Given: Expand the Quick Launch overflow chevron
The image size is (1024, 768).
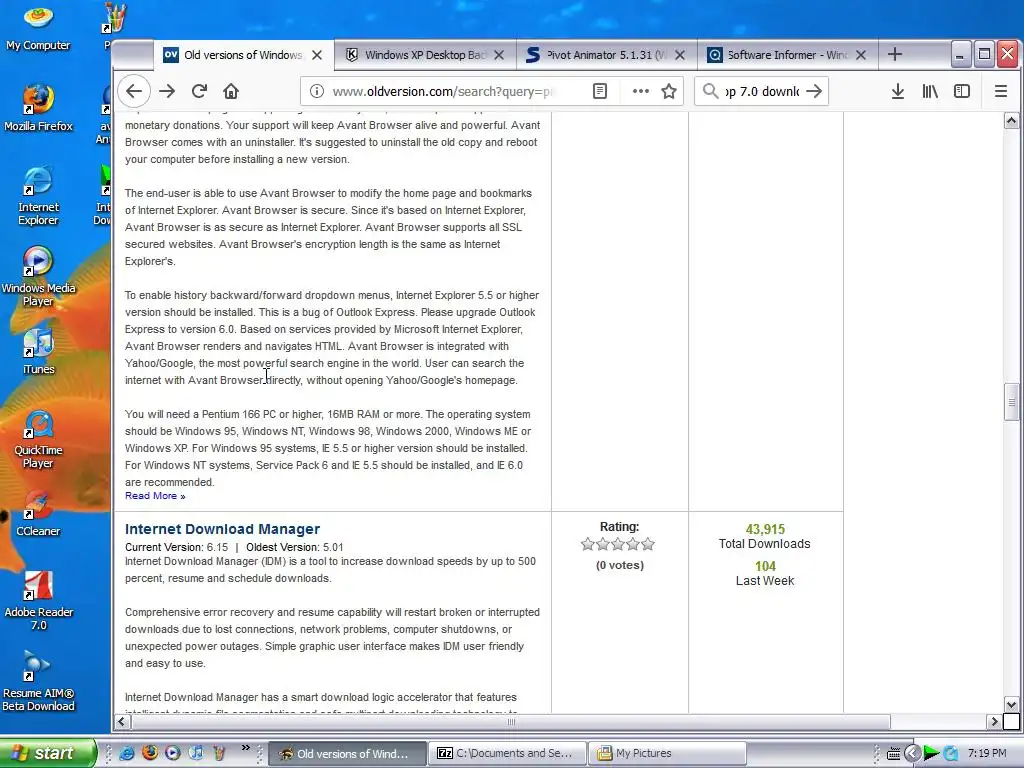Looking at the screenshot, I should click(246, 748).
